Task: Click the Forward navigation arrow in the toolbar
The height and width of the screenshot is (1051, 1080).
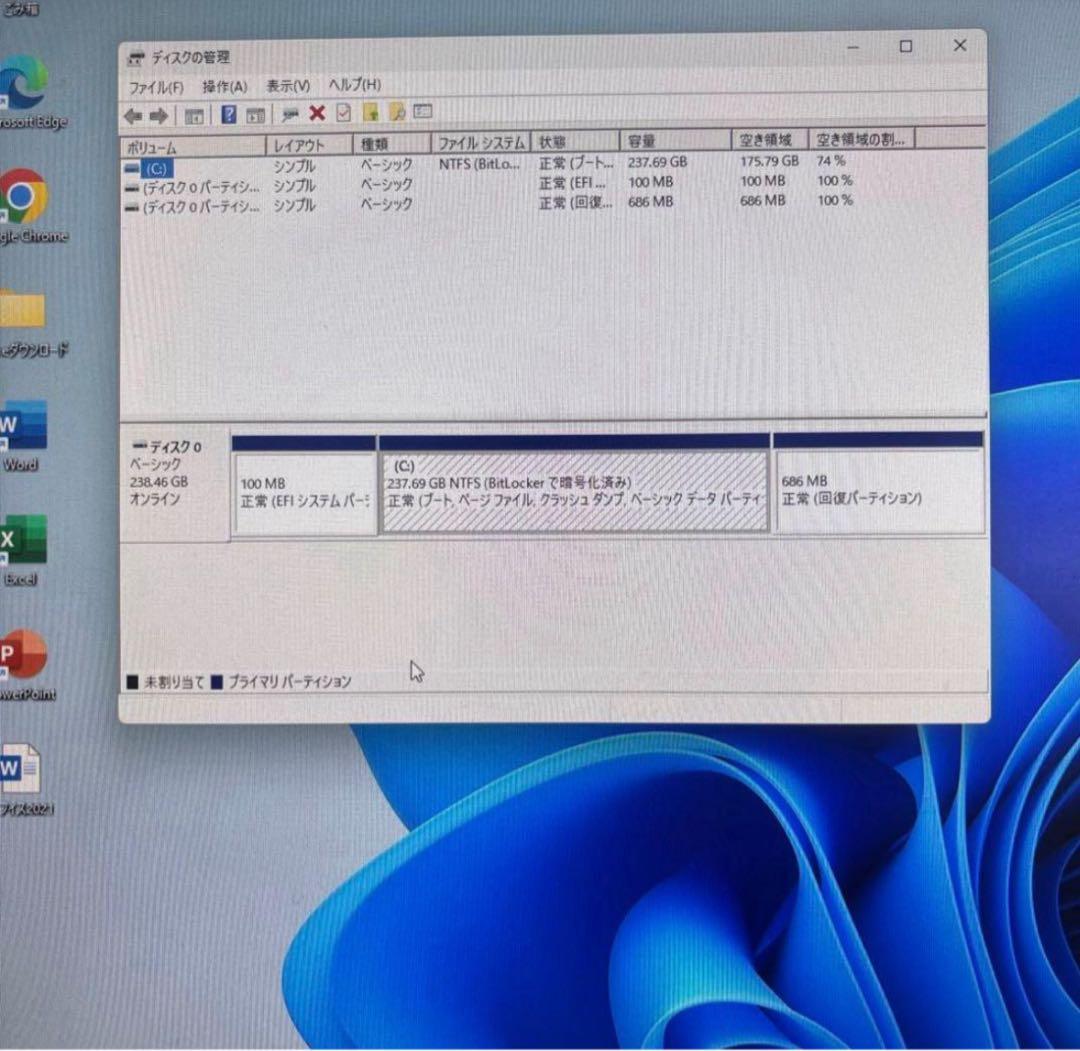Action: click(157, 112)
